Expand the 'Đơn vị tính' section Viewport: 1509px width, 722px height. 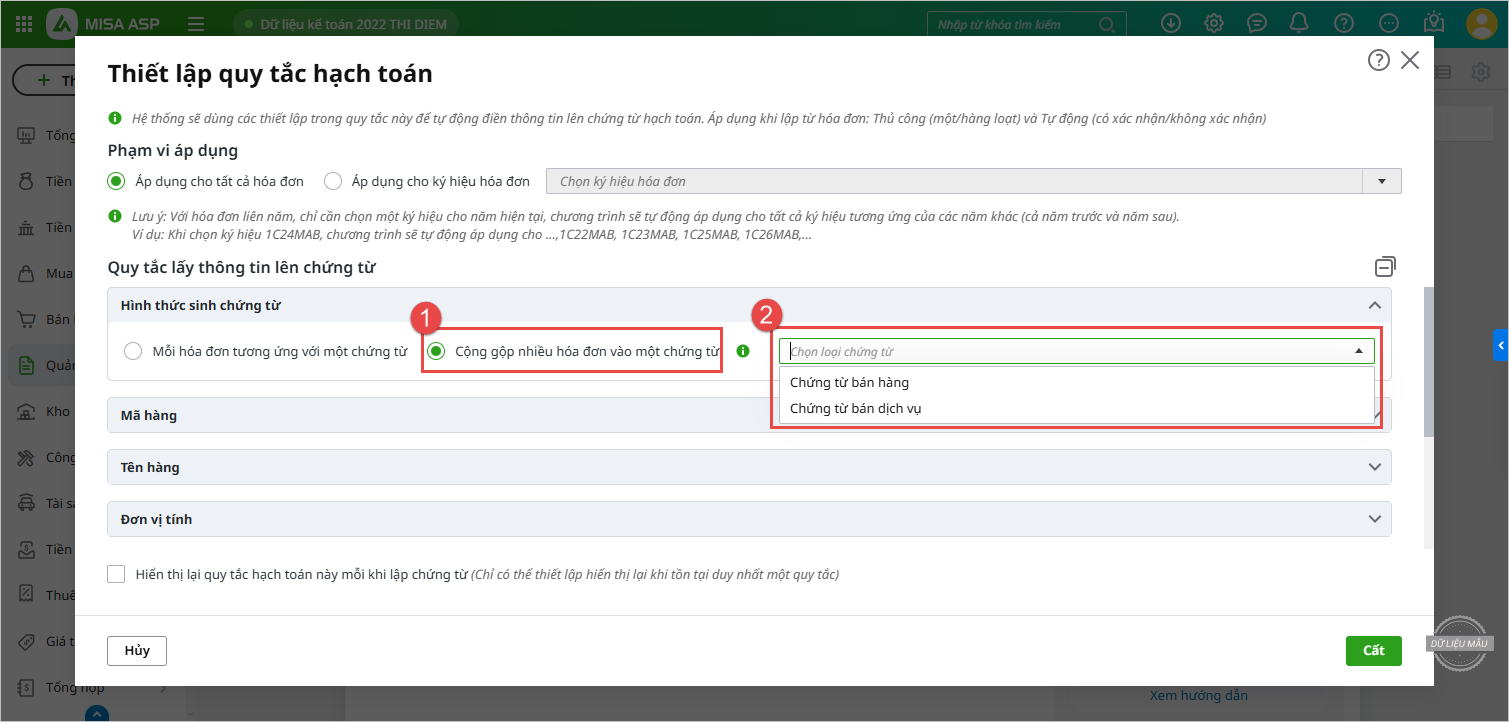pyautogui.click(x=1375, y=519)
